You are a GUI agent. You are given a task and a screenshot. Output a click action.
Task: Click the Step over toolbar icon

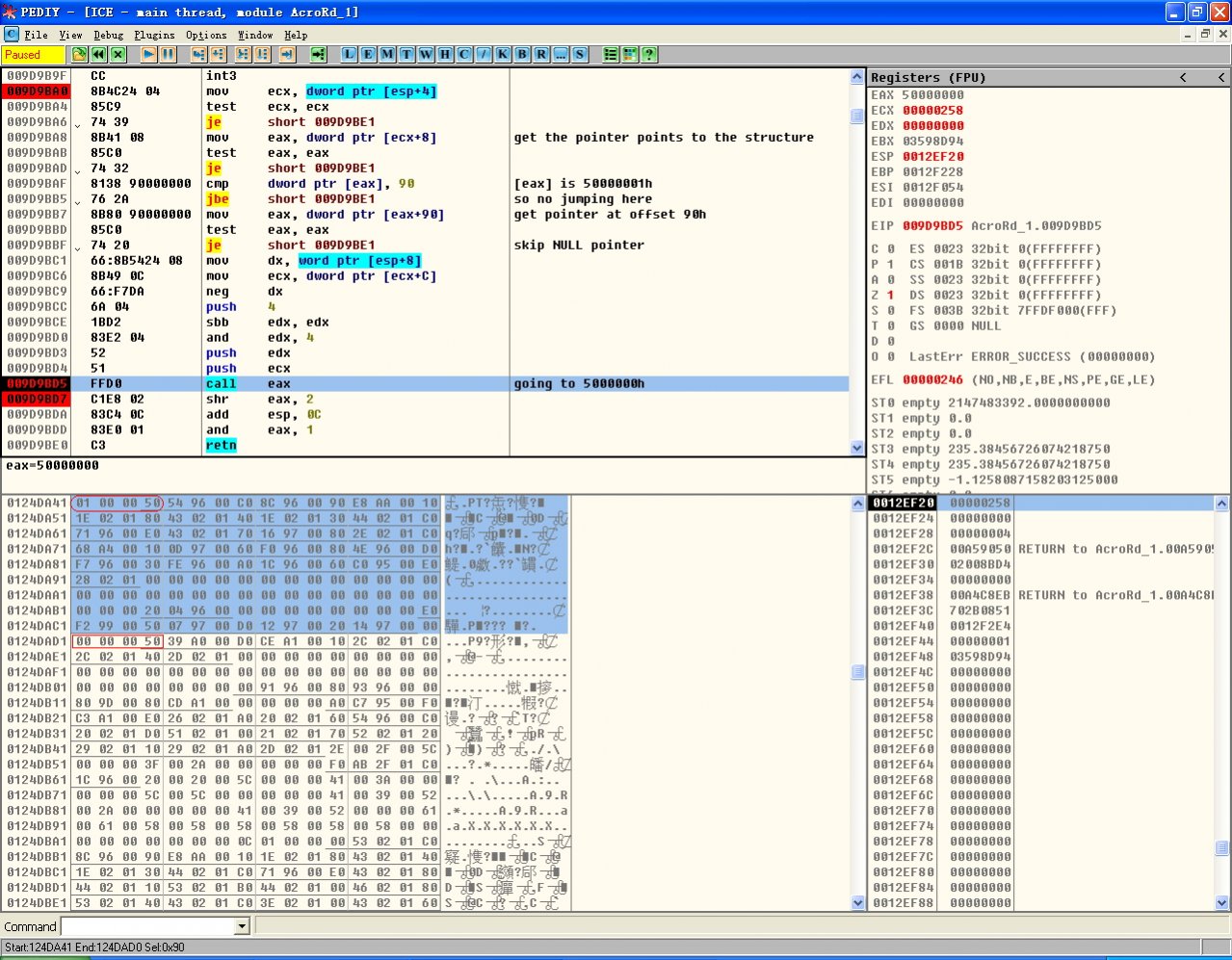pyautogui.click(x=218, y=55)
